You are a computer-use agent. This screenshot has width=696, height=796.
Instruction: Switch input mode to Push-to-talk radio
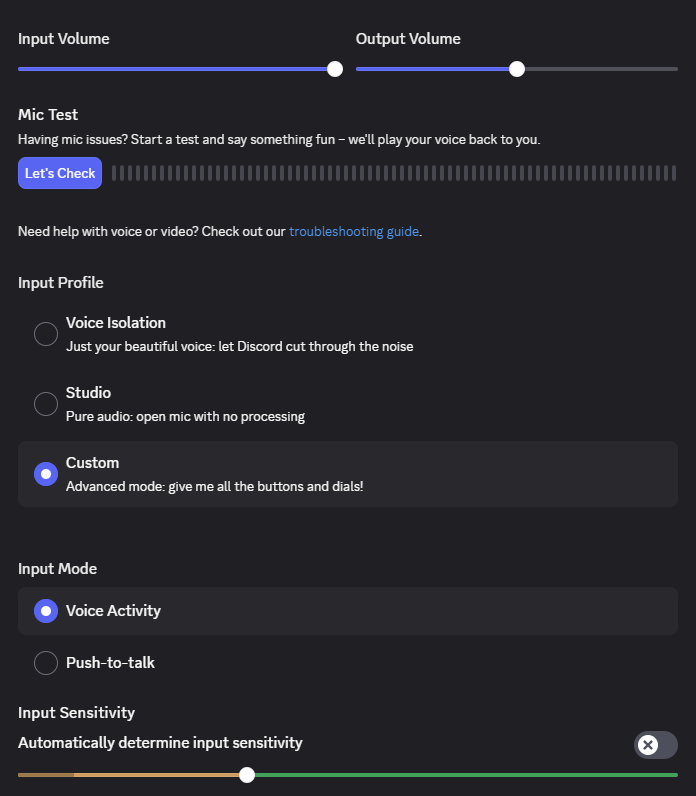click(x=46, y=663)
